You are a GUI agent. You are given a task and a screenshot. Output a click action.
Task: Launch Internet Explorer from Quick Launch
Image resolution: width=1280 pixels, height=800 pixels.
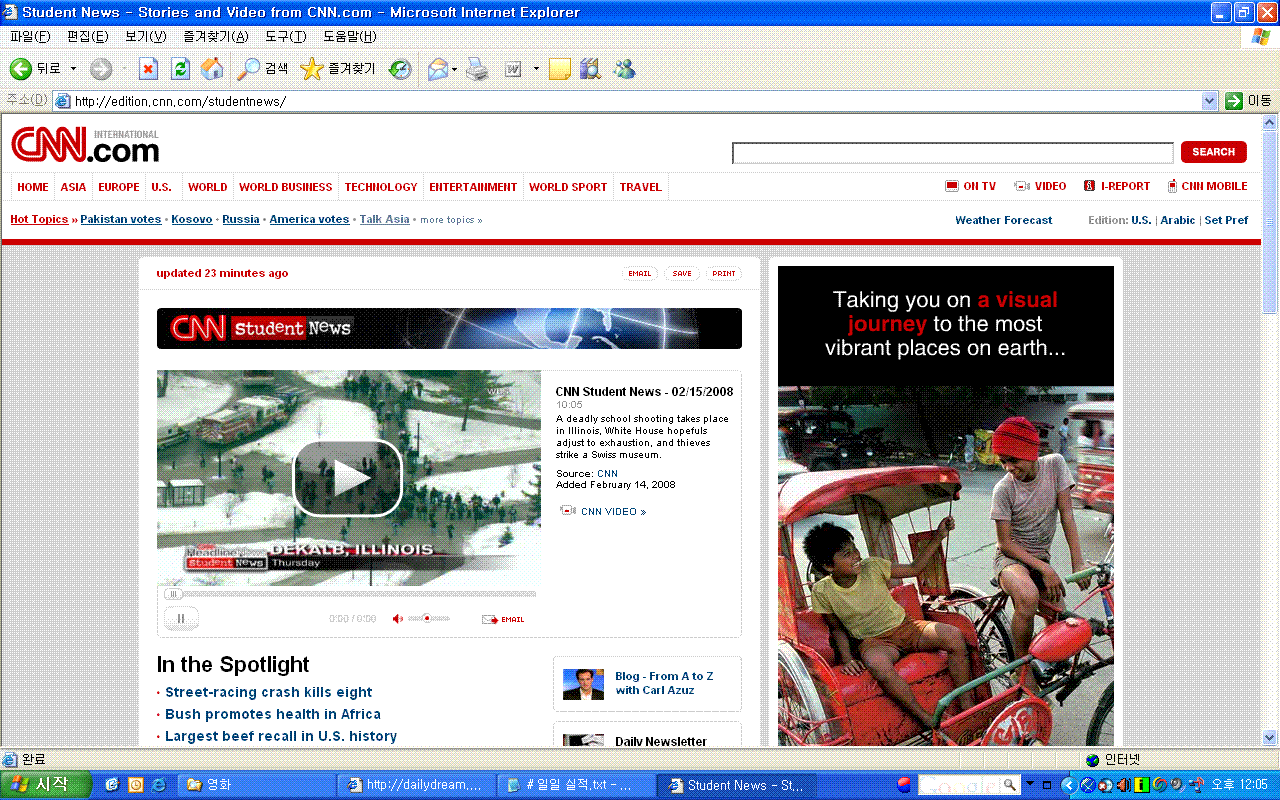pos(158,785)
